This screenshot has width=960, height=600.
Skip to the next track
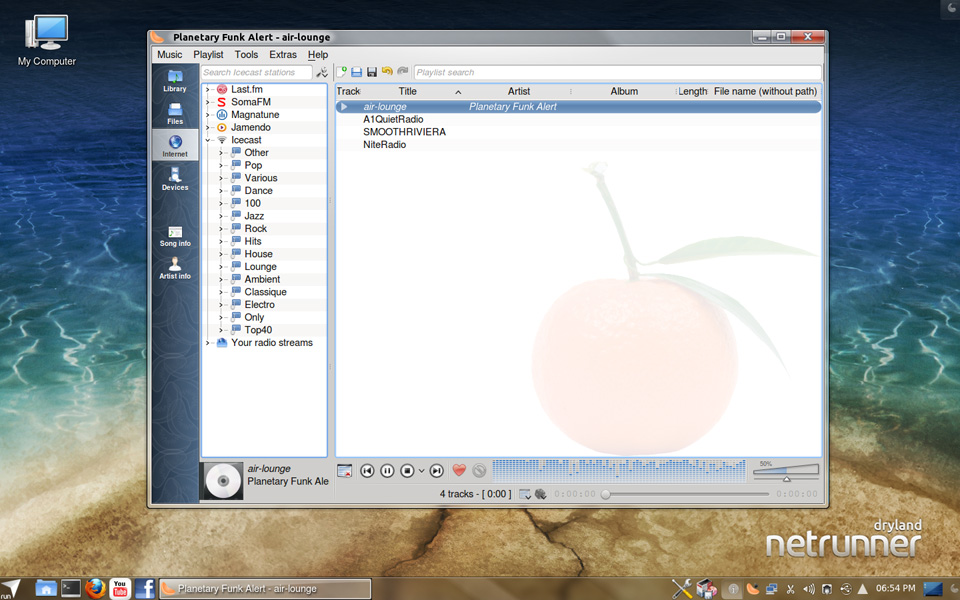coord(436,470)
